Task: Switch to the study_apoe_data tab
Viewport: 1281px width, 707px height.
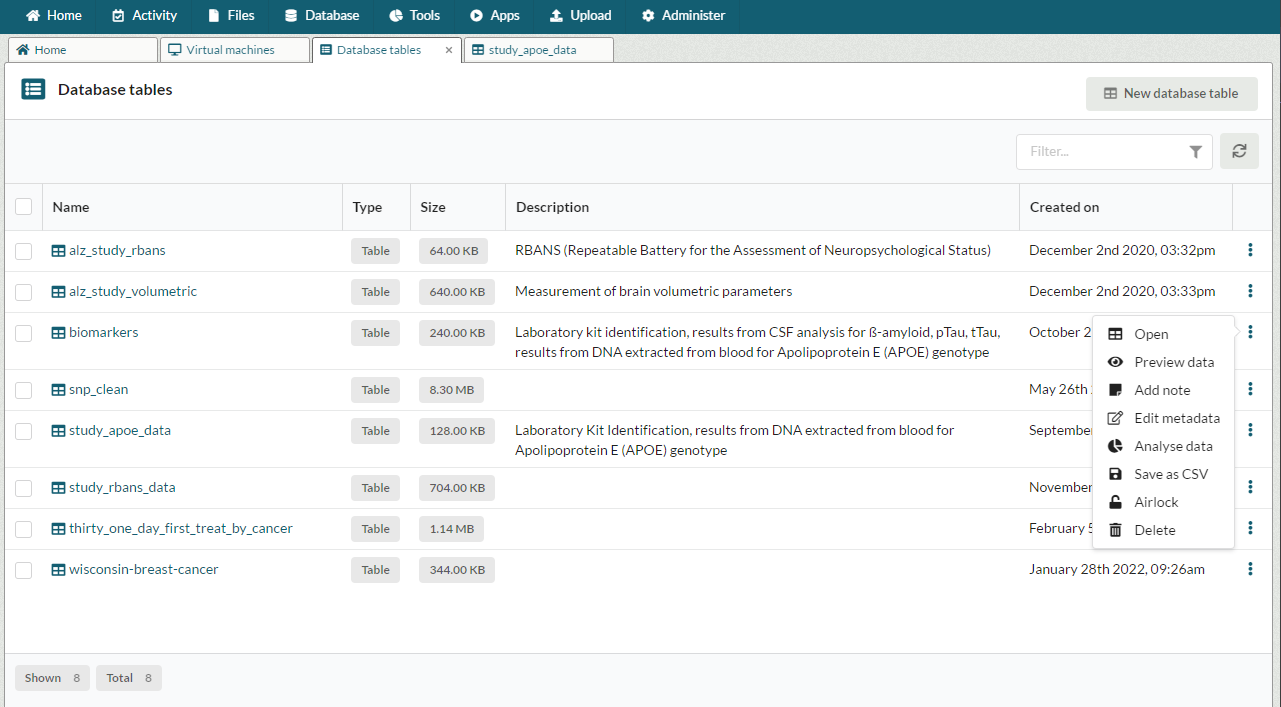Action: tap(531, 50)
